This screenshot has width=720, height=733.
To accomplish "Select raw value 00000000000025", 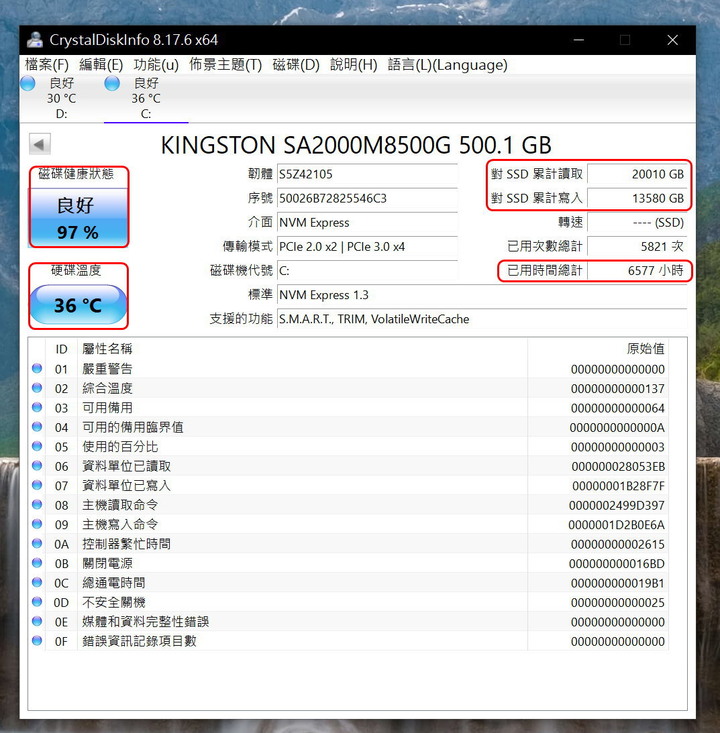I will [x=618, y=603].
